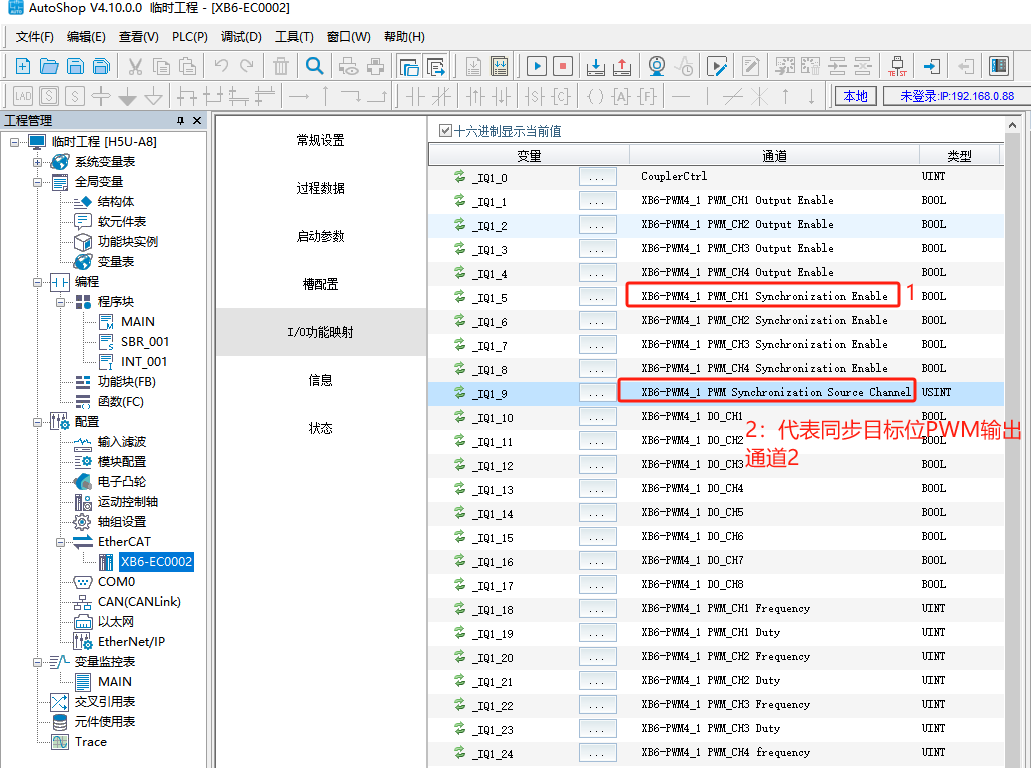The height and width of the screenshot is (768, 1031).
Task: Click the blue panel icon at toolbar end
Action: pyautogui.click(x=999, y=66)
